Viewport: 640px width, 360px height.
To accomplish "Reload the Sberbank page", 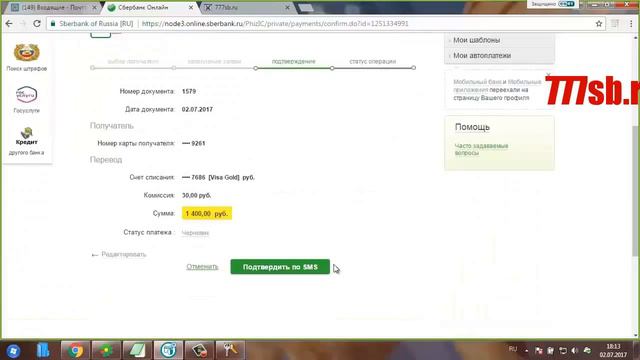I will (37, 24).
